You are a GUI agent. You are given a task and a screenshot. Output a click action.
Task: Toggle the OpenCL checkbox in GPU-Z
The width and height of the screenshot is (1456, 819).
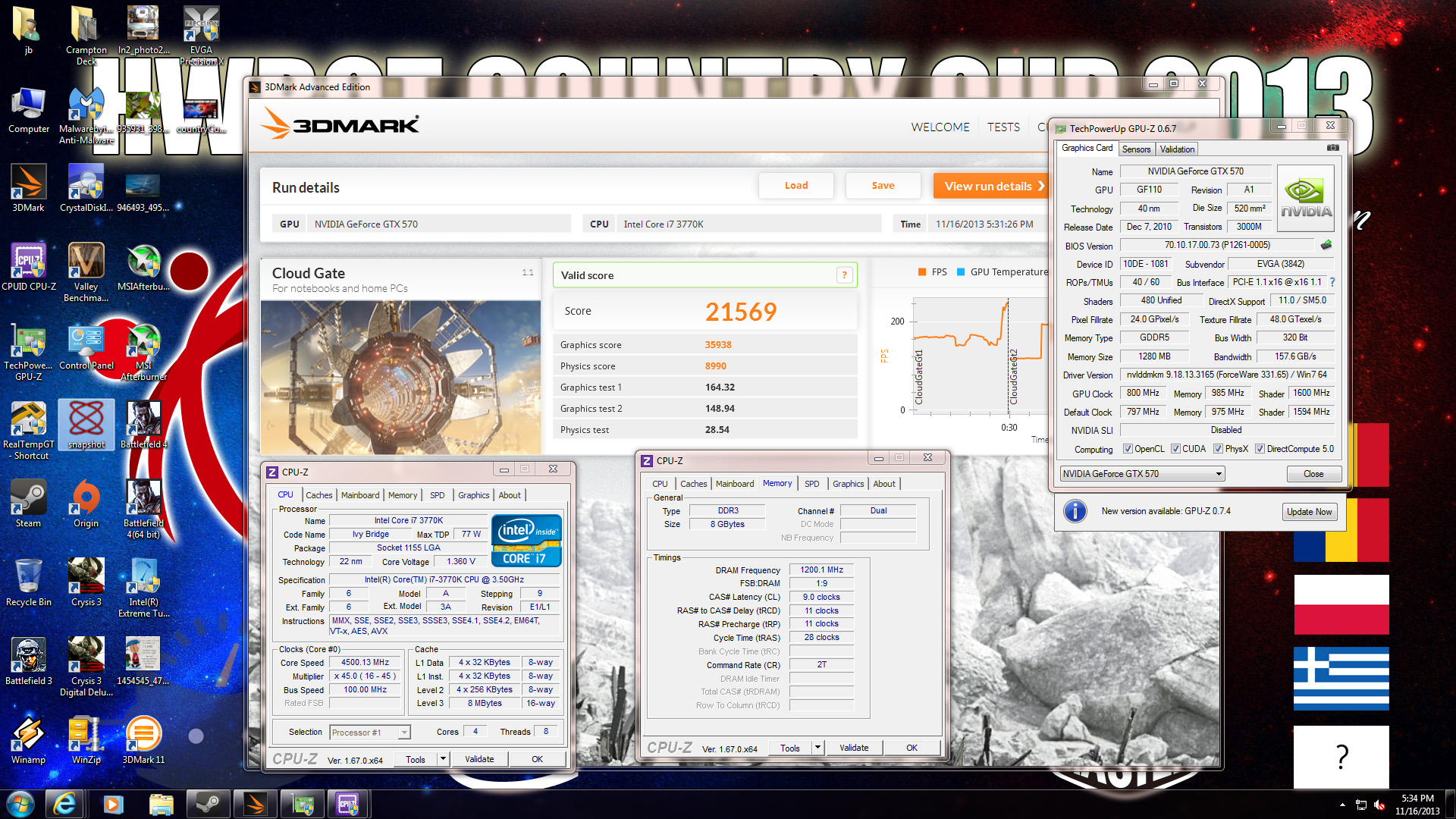(x=1128, y=449)
